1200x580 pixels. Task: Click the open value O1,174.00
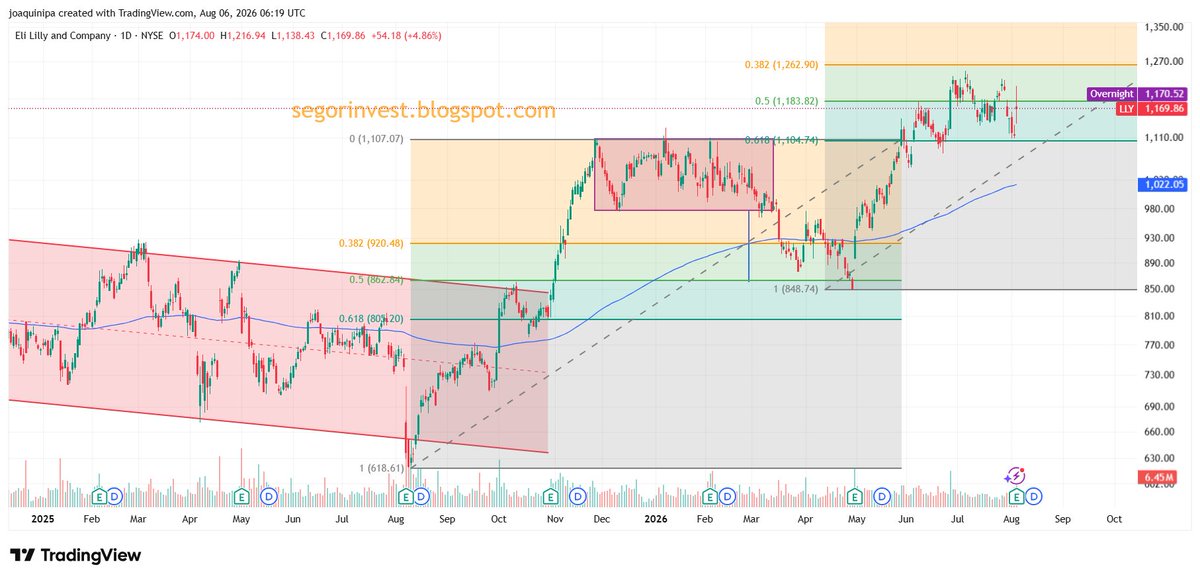point(190,35)
